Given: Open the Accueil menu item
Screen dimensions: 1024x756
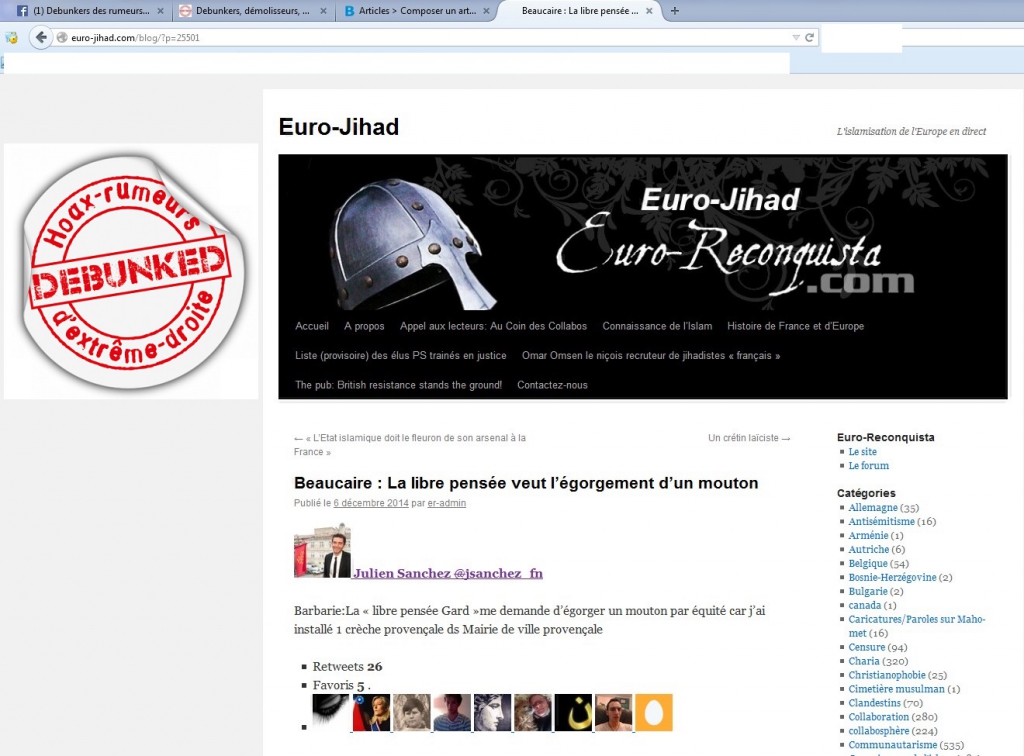Looking at the screenshot, I should point(312,326).
